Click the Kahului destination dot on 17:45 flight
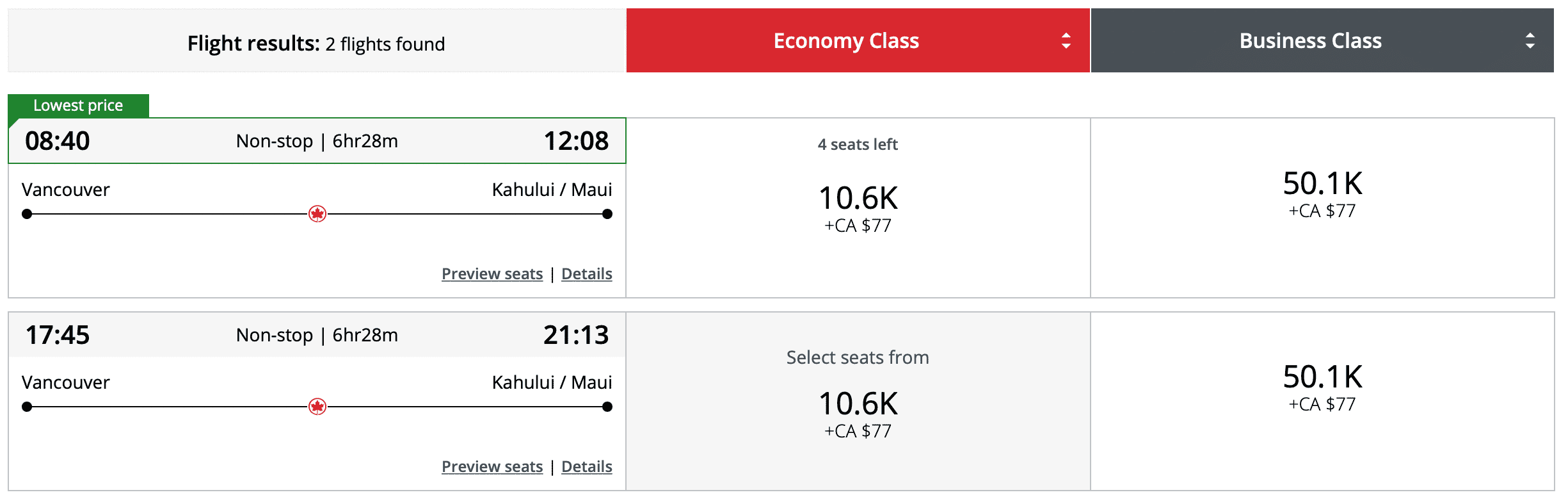 (607, 407)
